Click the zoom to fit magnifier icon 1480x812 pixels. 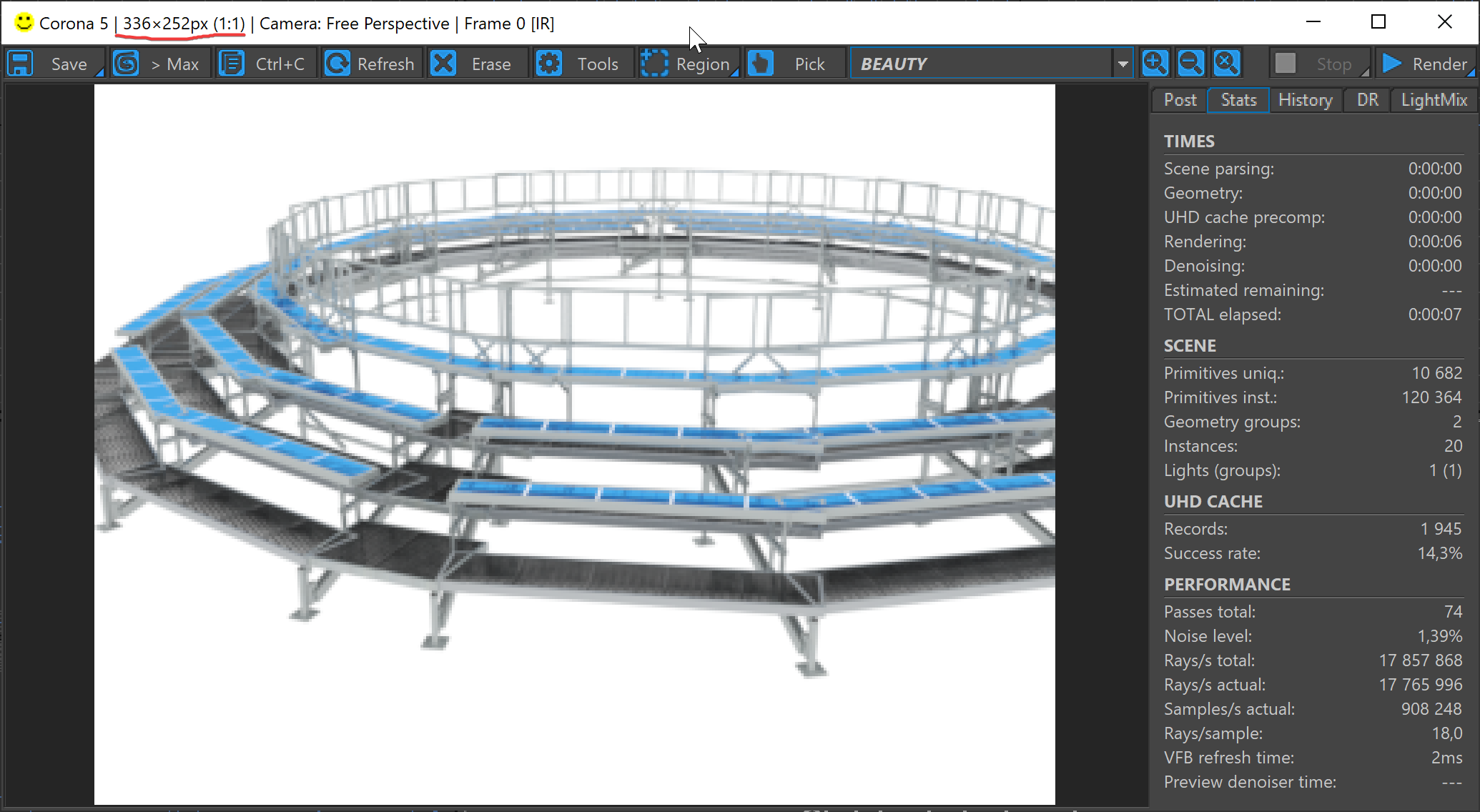point(1227,63)
